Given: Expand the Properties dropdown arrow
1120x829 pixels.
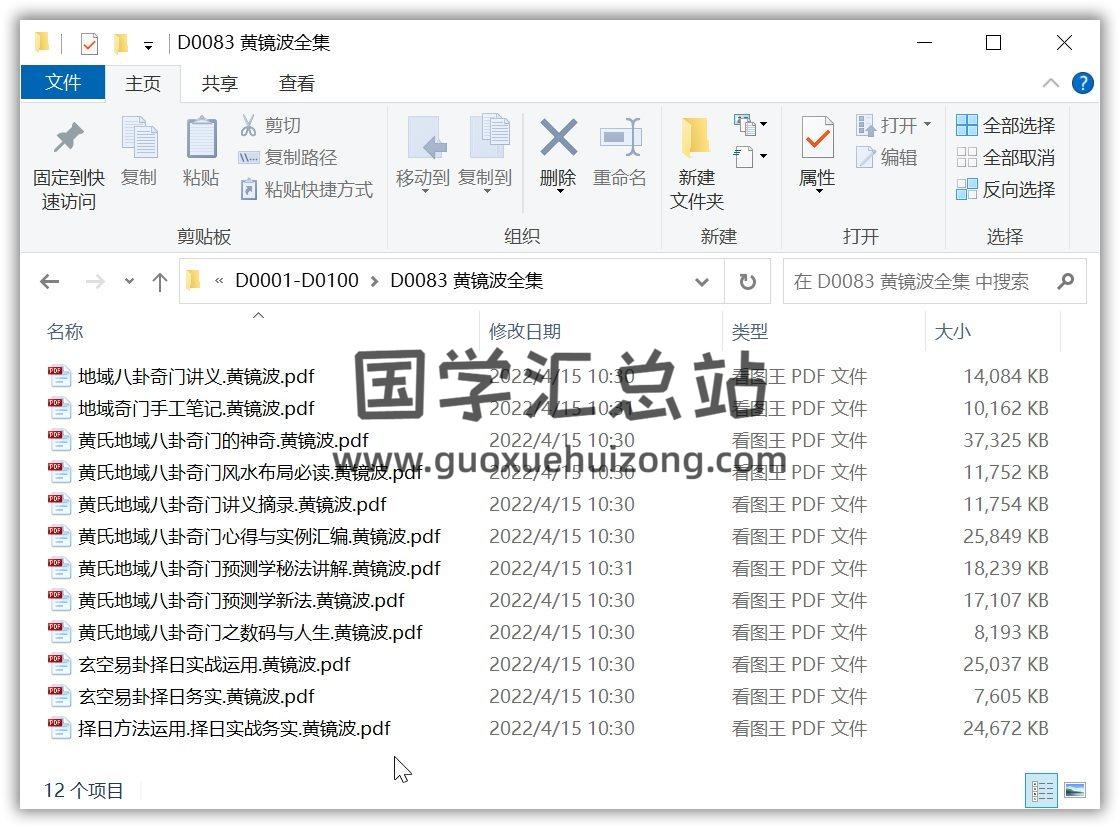Looking at the screenshot, I should coord(819,192).
